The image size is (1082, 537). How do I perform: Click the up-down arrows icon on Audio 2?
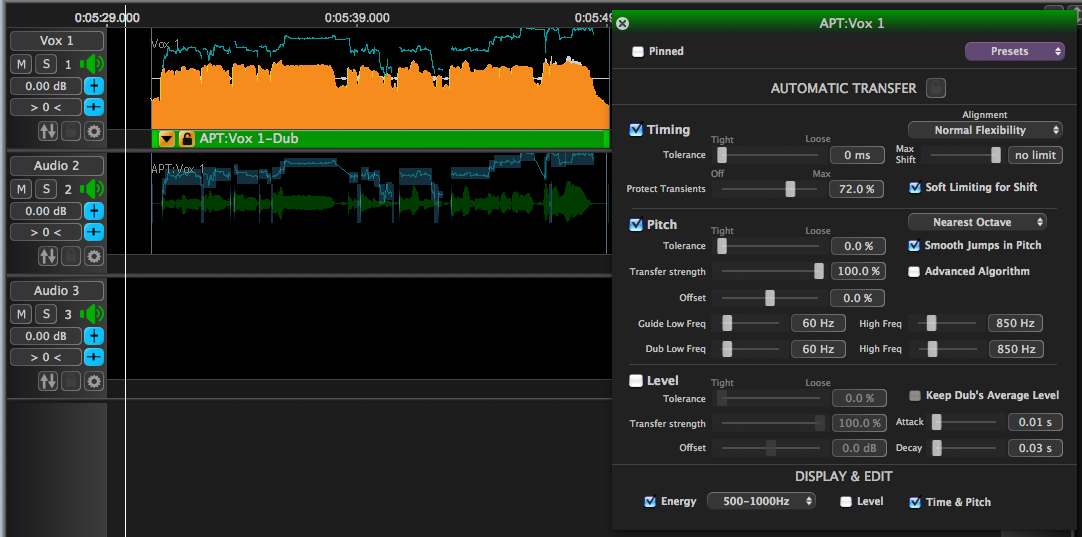[48, 256]
